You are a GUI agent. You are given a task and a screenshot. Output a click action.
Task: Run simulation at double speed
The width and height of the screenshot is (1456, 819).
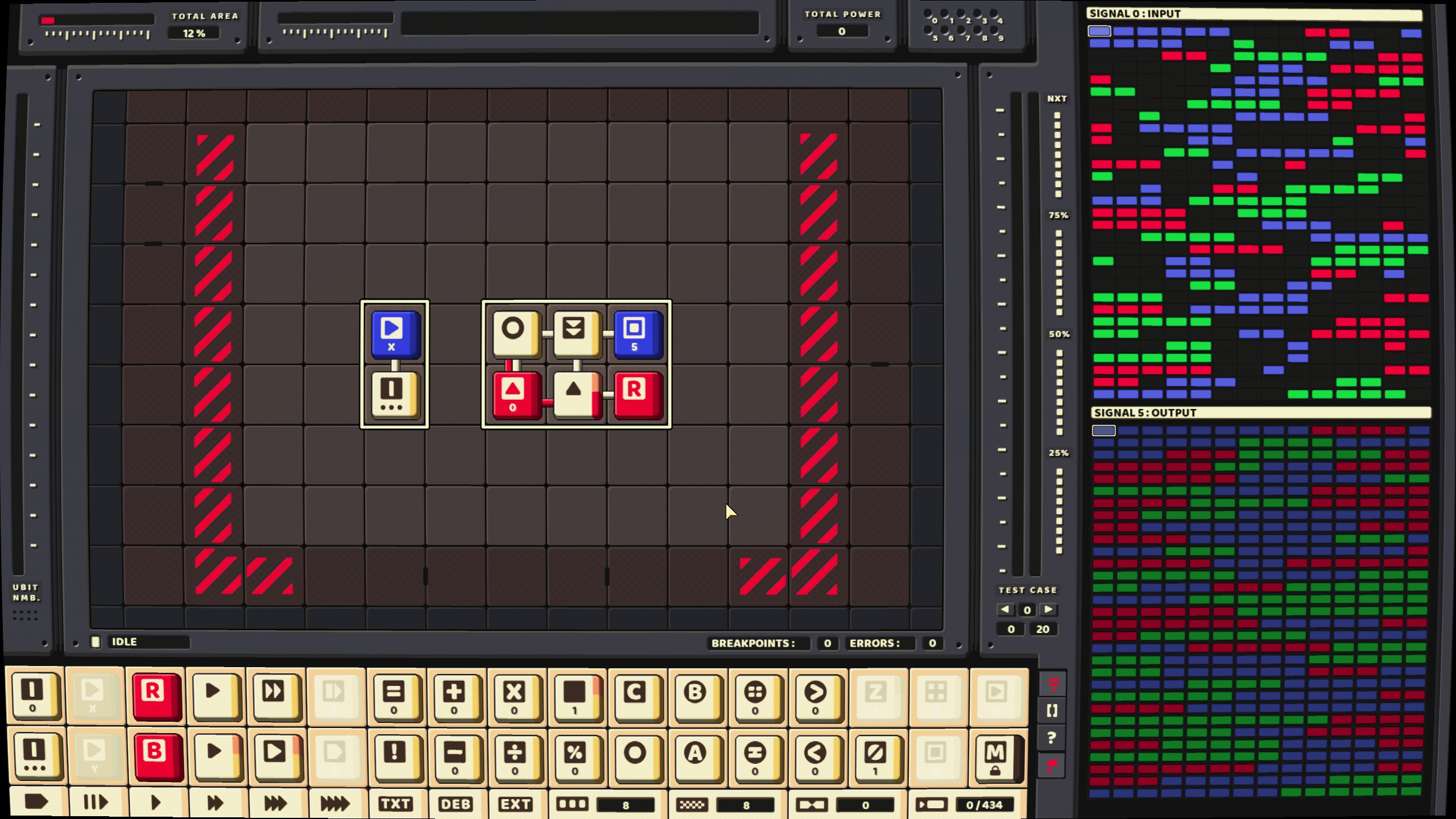(215, 803)
